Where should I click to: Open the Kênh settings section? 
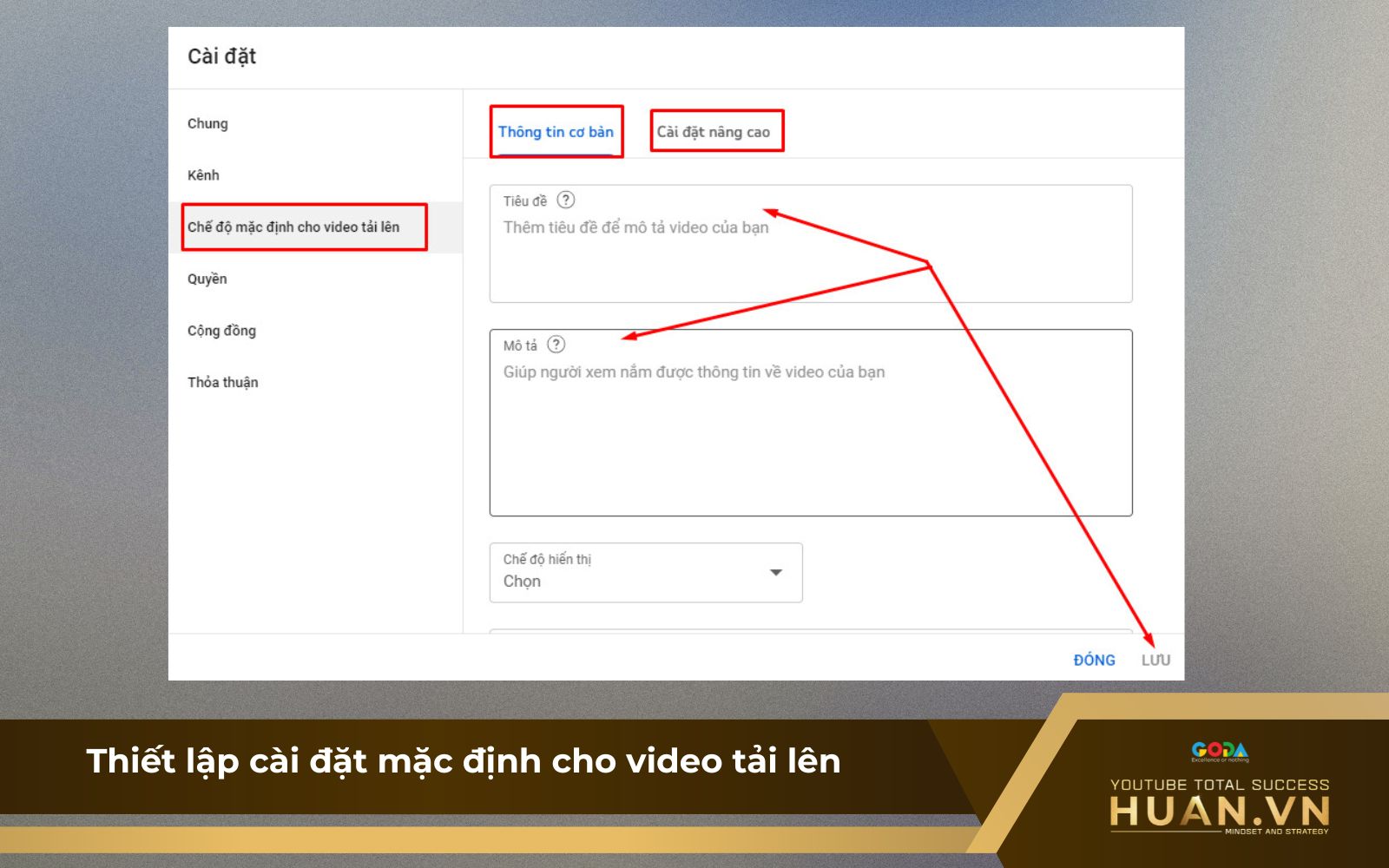click(x=203, y=175)
